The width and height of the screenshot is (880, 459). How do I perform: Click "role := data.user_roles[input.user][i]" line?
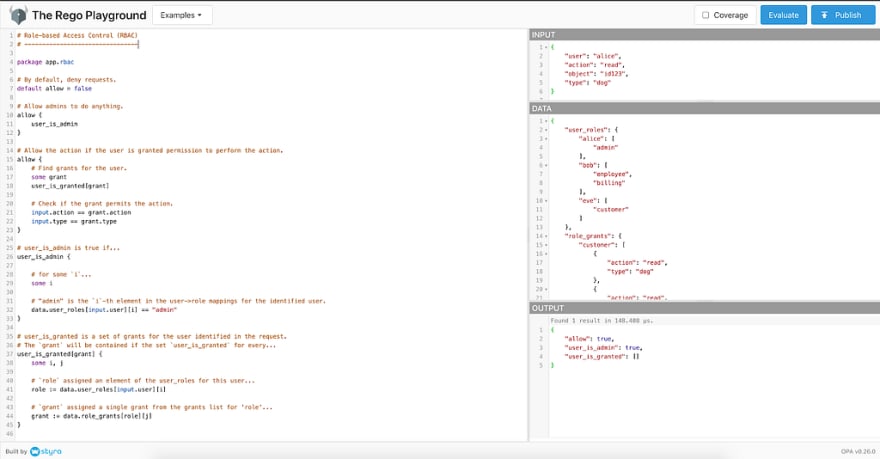tap(98, 389)
